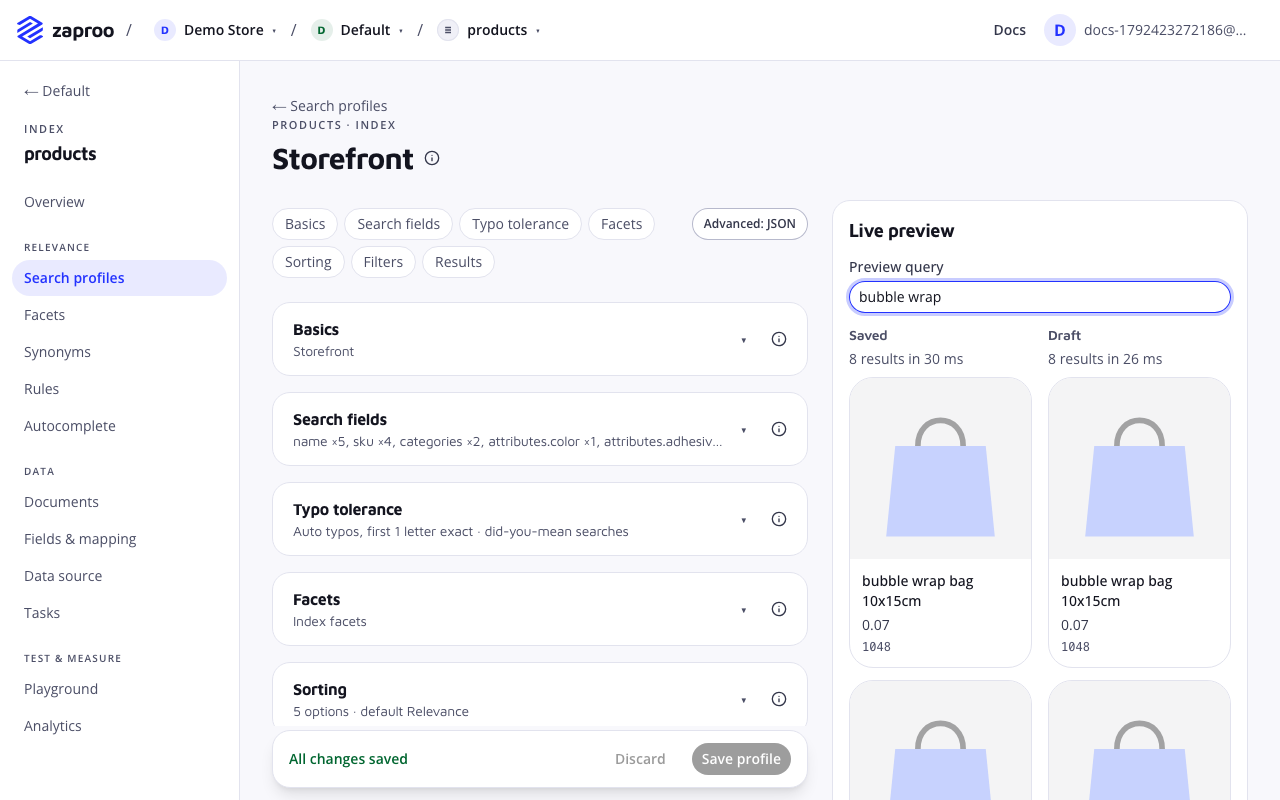Go back to Search profiles

330,106
